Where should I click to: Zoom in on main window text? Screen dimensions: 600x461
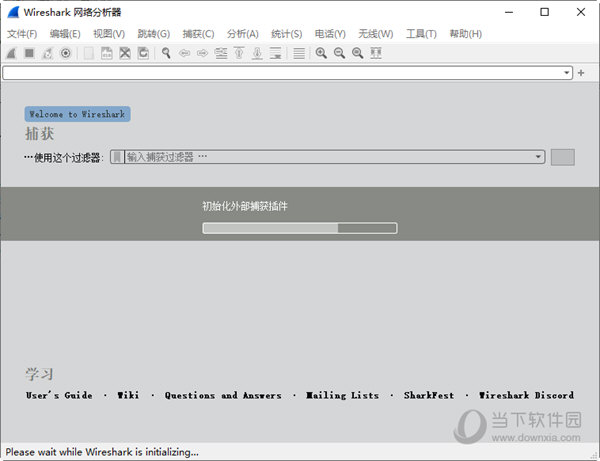[x=321, y=53]
